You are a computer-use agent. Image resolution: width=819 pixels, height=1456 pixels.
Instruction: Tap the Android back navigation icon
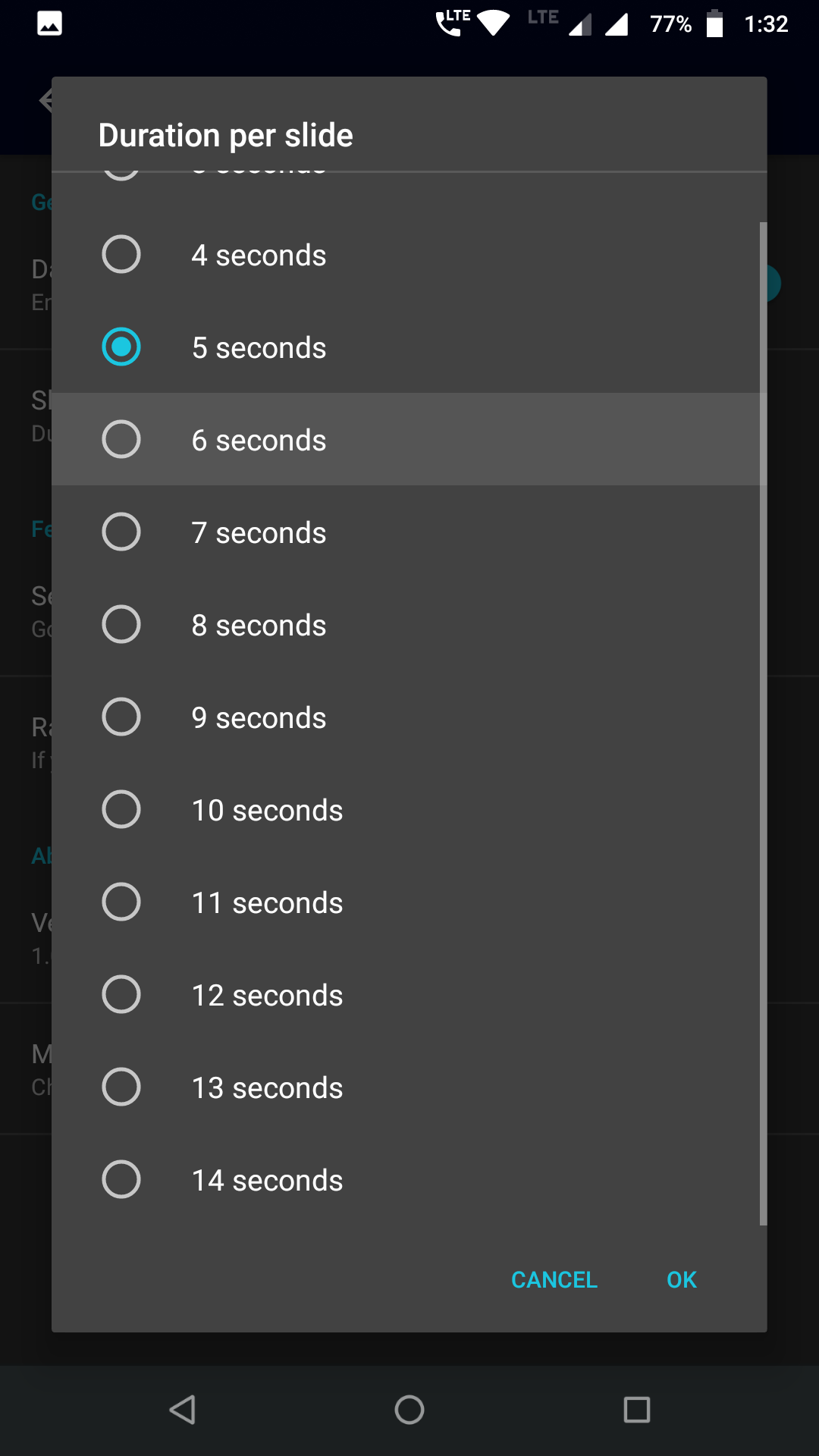(x=183, y=1410)
